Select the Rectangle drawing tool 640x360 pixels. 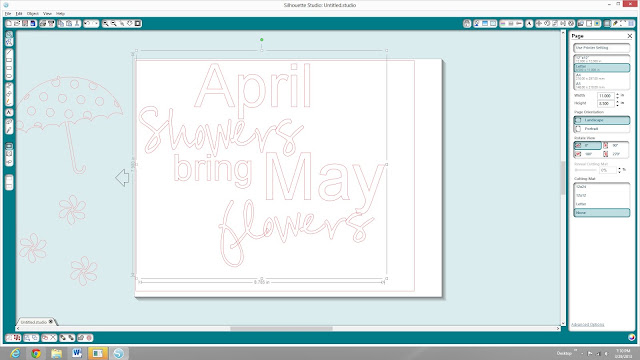pyautogui.click(x=9, y=60)
